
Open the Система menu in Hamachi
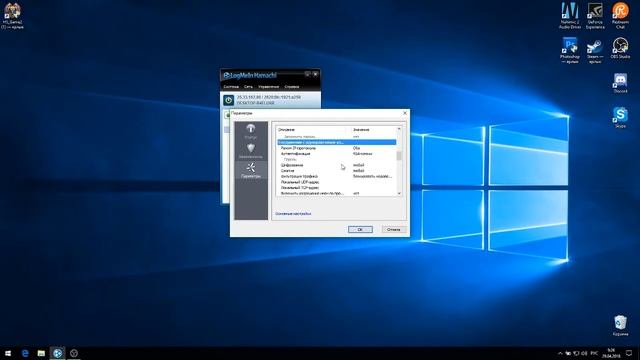point(231,87)
